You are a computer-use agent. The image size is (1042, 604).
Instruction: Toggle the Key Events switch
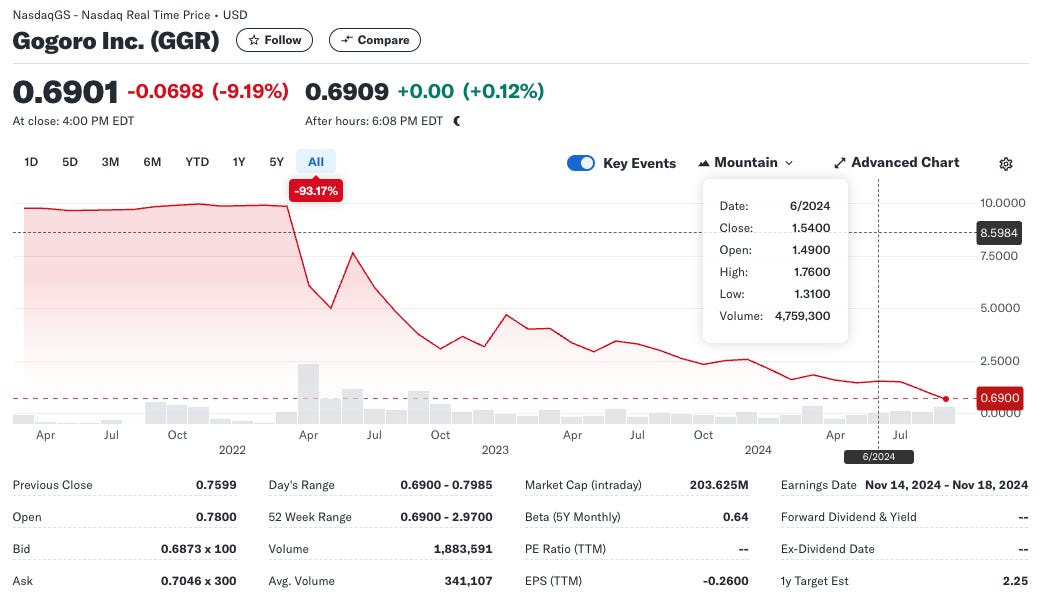click(x=581, y=163)
